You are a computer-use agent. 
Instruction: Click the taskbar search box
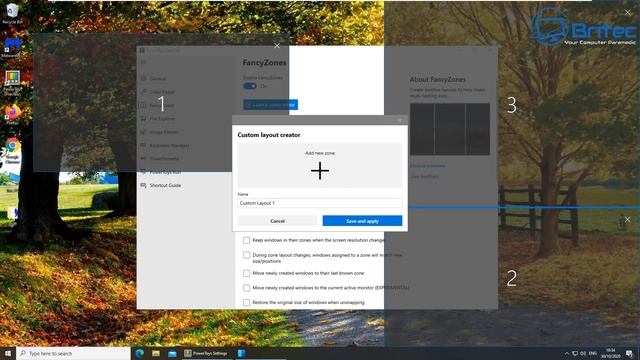pos(73,353)
